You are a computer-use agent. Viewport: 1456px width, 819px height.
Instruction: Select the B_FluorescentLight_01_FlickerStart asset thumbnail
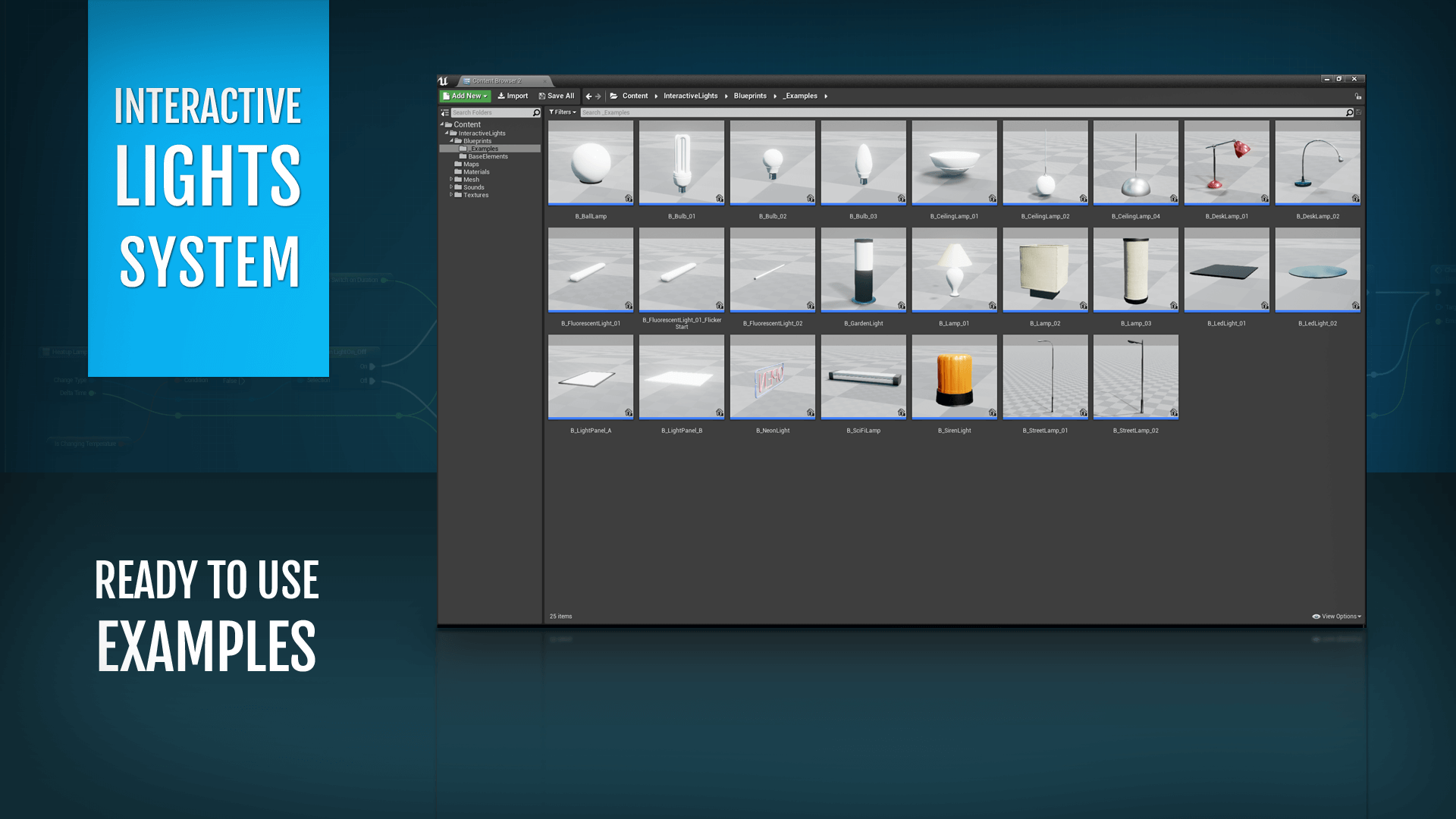pyautogui.click(x=682, y=269)
